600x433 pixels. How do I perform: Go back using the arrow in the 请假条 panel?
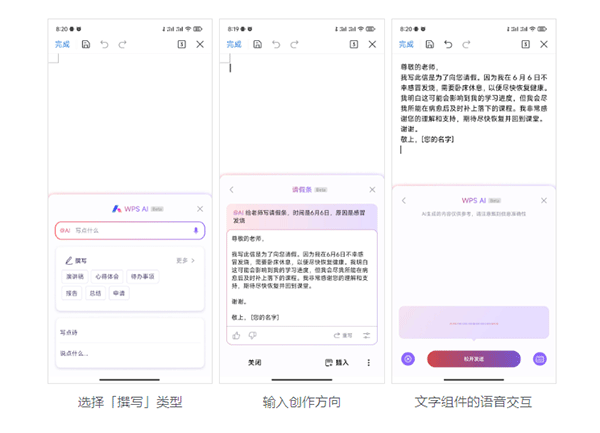click(x=233, y=189)
